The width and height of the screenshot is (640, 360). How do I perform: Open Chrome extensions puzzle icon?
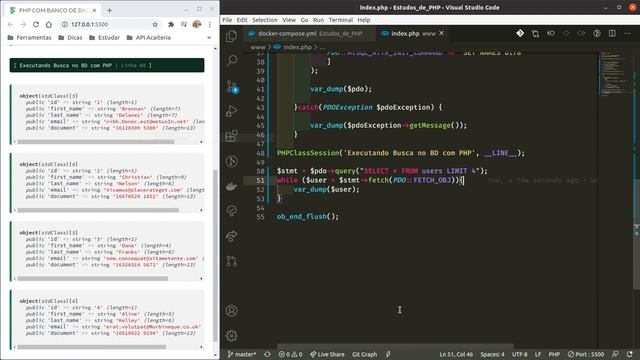coord(171,24)
